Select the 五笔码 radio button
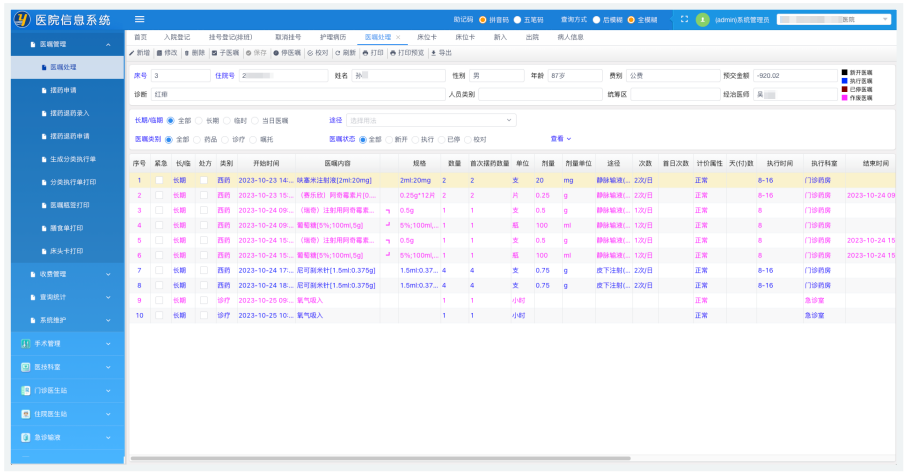The width and height of the screenshot is (907, 475). point(518,19)
